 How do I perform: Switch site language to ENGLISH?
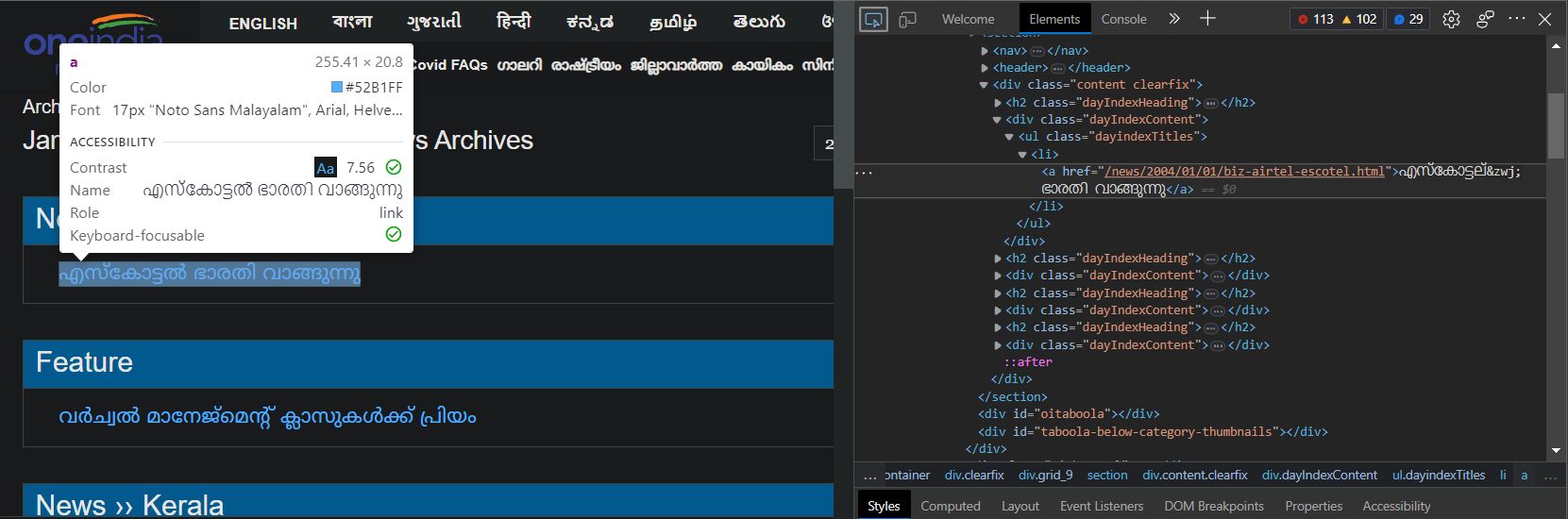pyautogui.click(x=263, y=24)
